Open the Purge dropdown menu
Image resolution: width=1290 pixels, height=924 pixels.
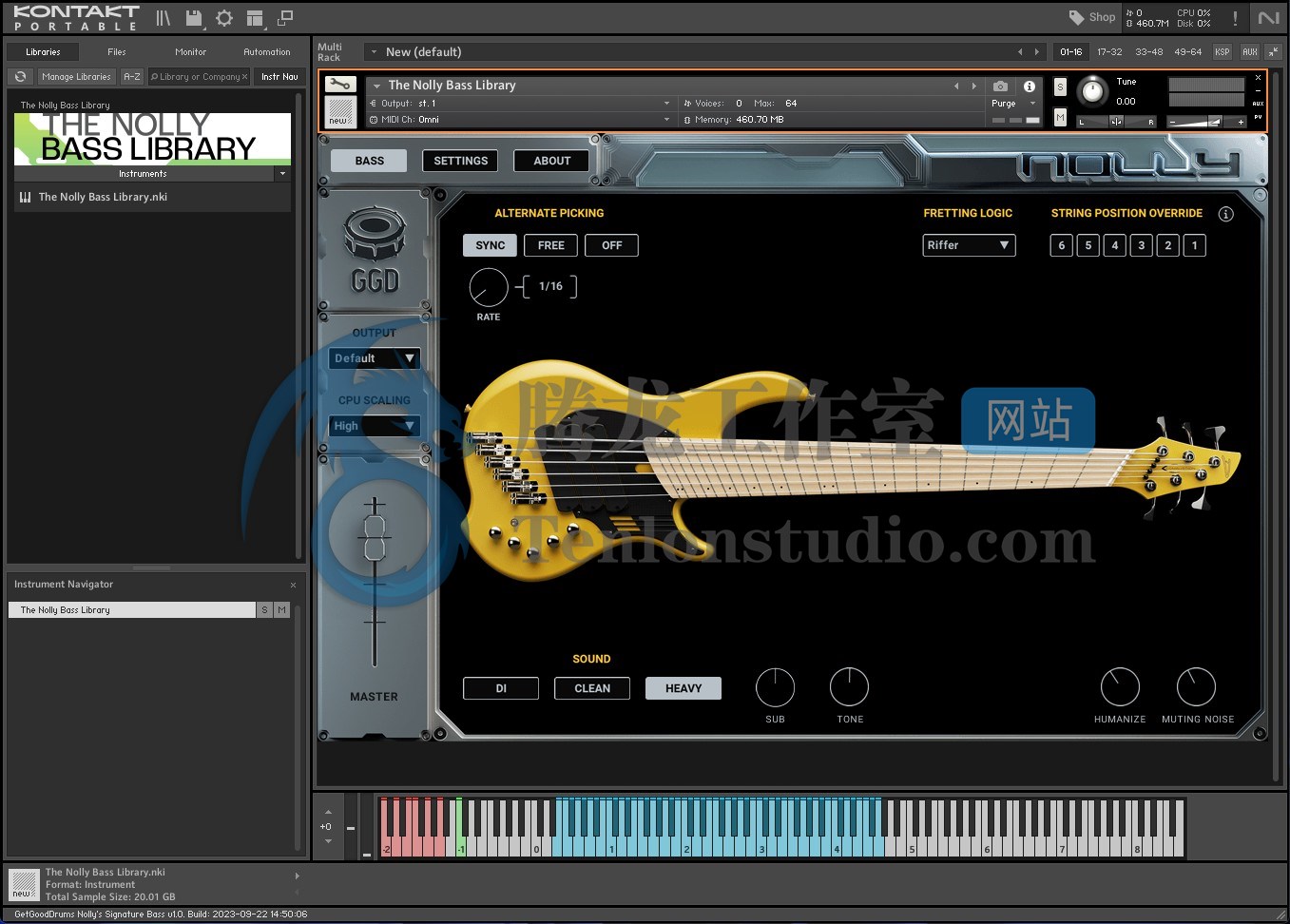click(1013, 103)
